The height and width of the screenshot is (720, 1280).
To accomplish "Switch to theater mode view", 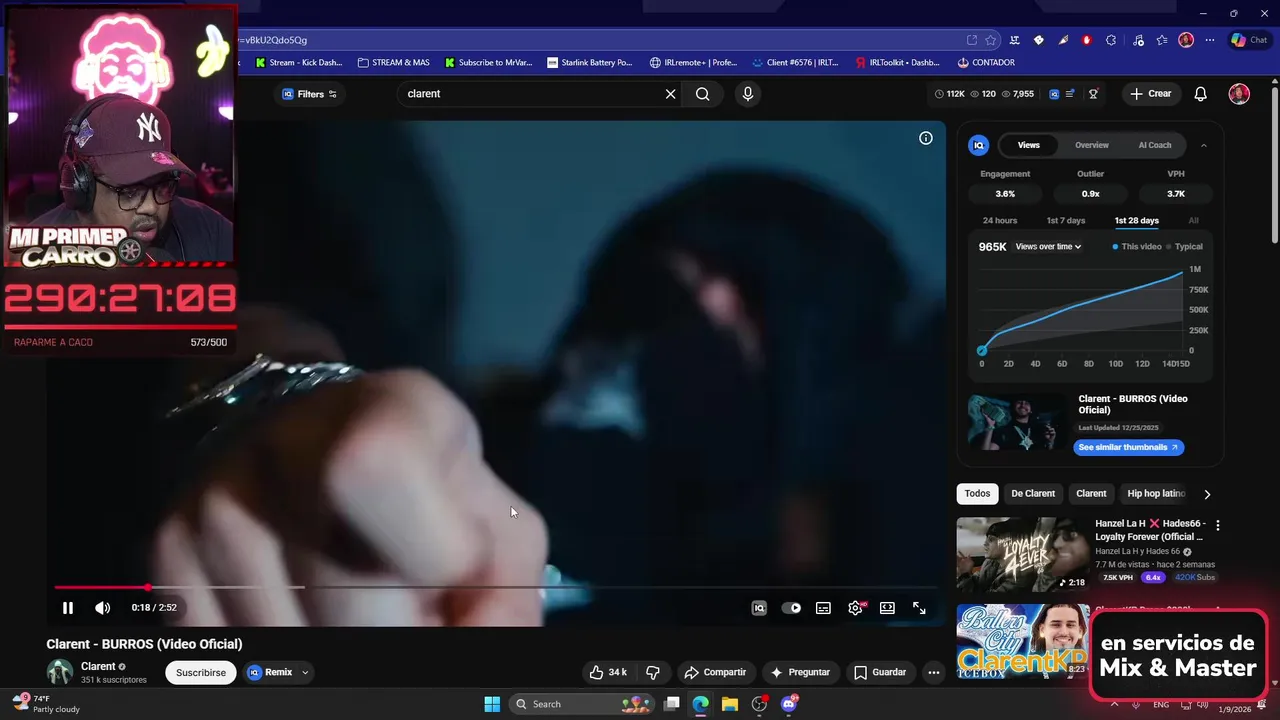I will point(887,608).
